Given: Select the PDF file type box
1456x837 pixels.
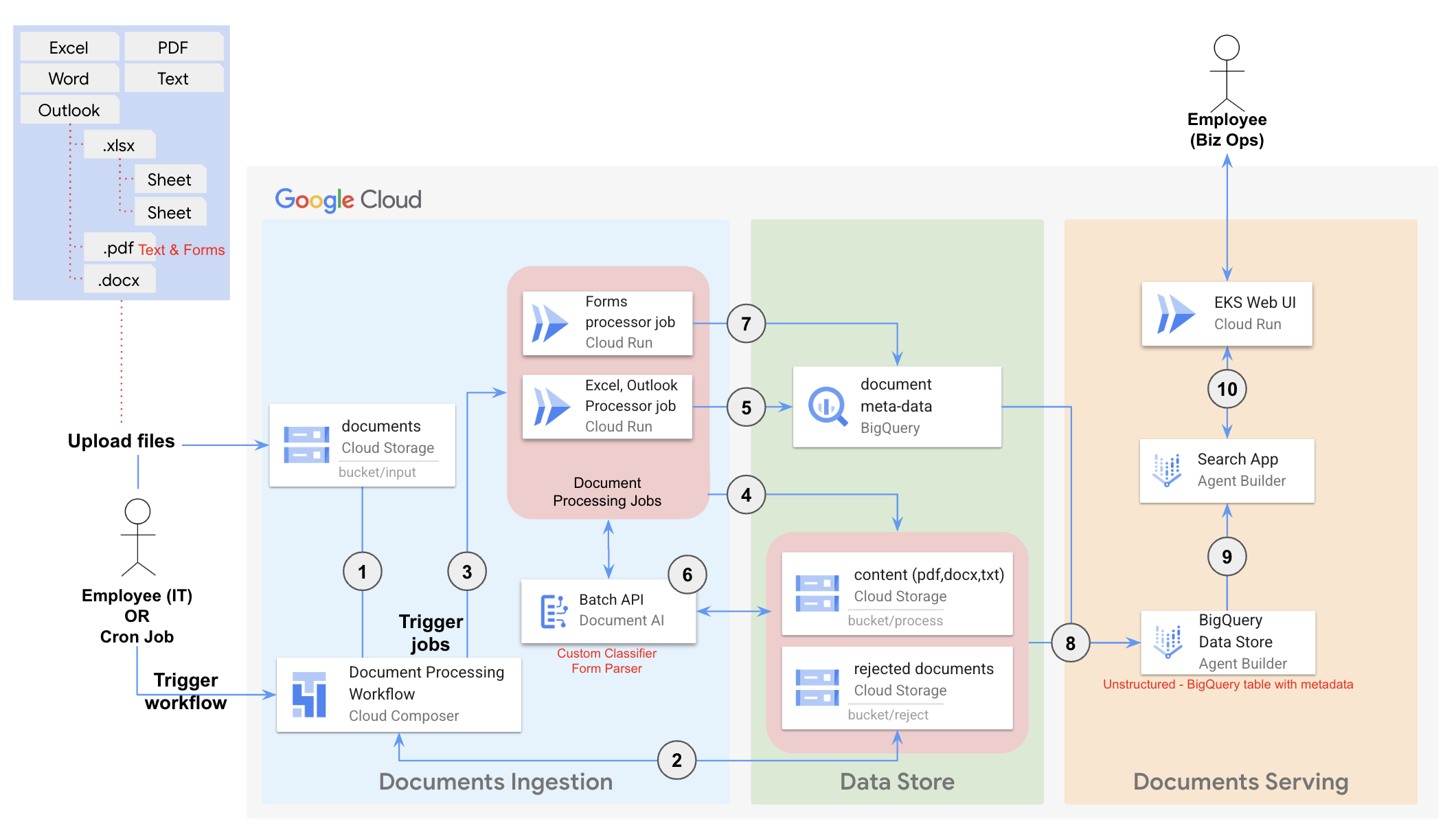Looking at the screenshot, I should pos(173,47).
